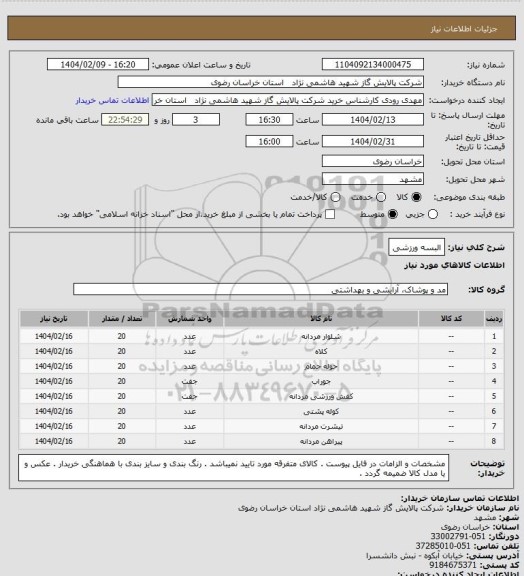This screenshot has width=524, height=576.
Task: Select the کالا/خدمت radio button
Action: pos(335,197)
